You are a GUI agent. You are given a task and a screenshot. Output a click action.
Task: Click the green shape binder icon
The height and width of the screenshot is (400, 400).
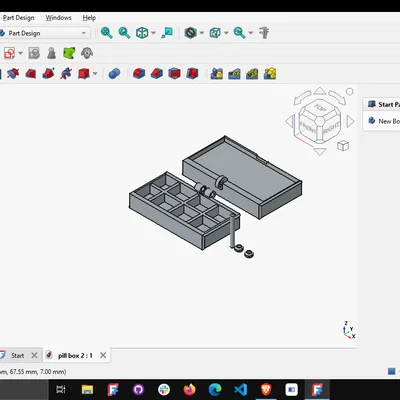point(69,53)
